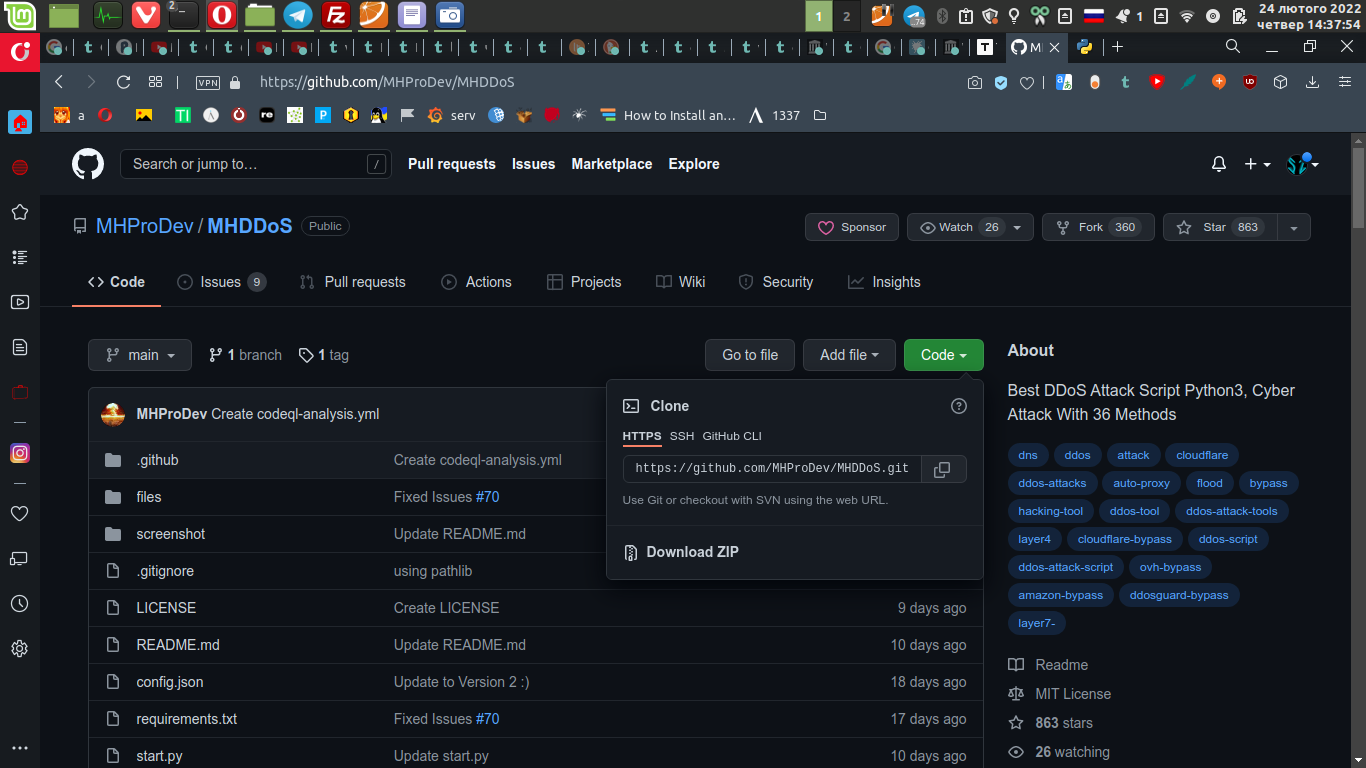Screen dimensions: 1366x768
Task: Click the clone URL text field
Action: (770, 469)
